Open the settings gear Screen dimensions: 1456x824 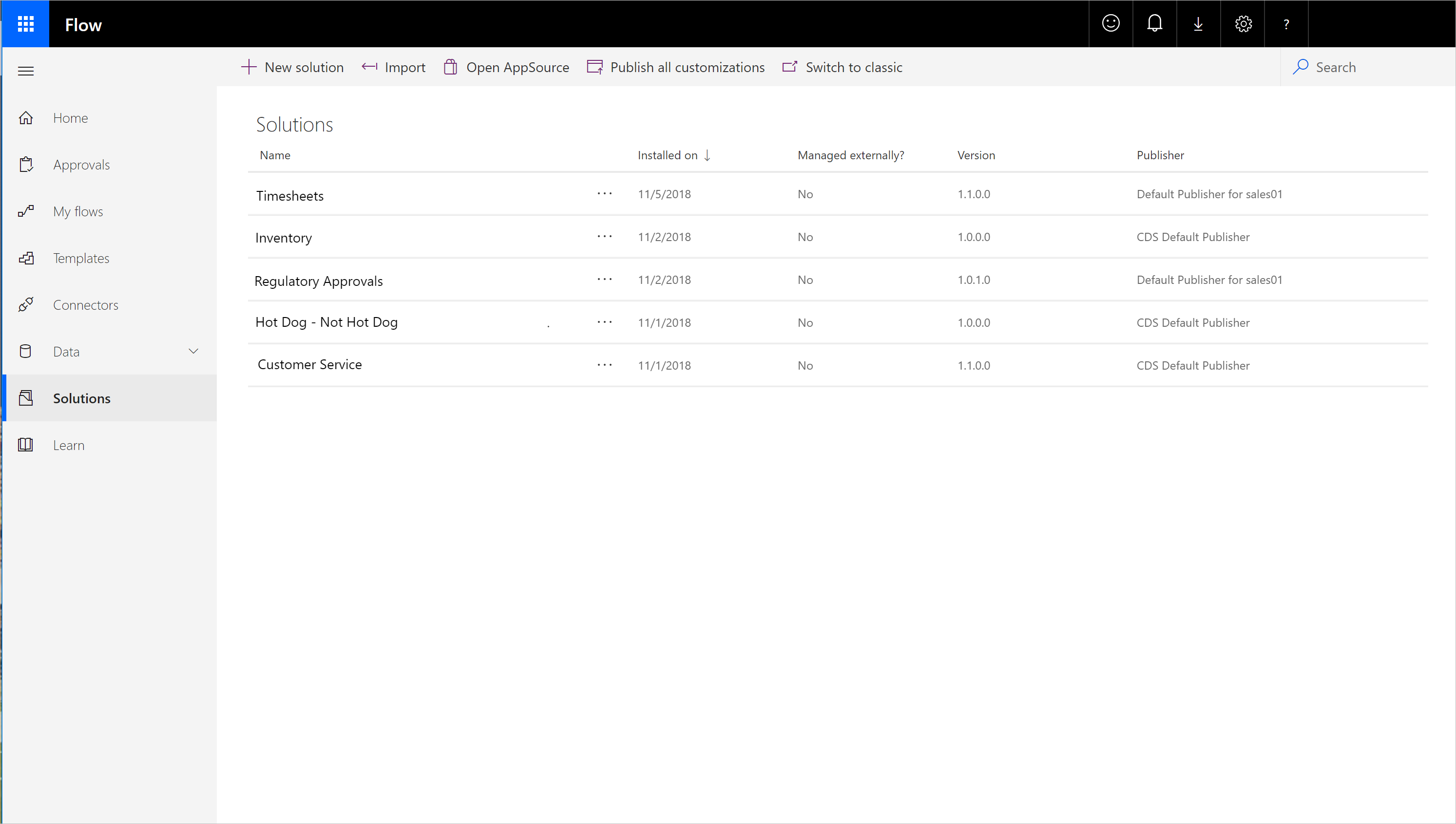[1243, 24]
